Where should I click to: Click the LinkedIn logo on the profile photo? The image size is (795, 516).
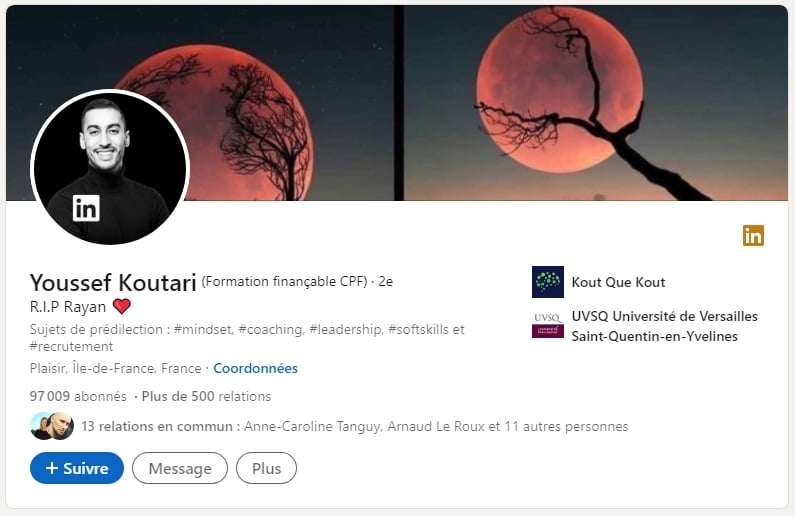(86, 208)
